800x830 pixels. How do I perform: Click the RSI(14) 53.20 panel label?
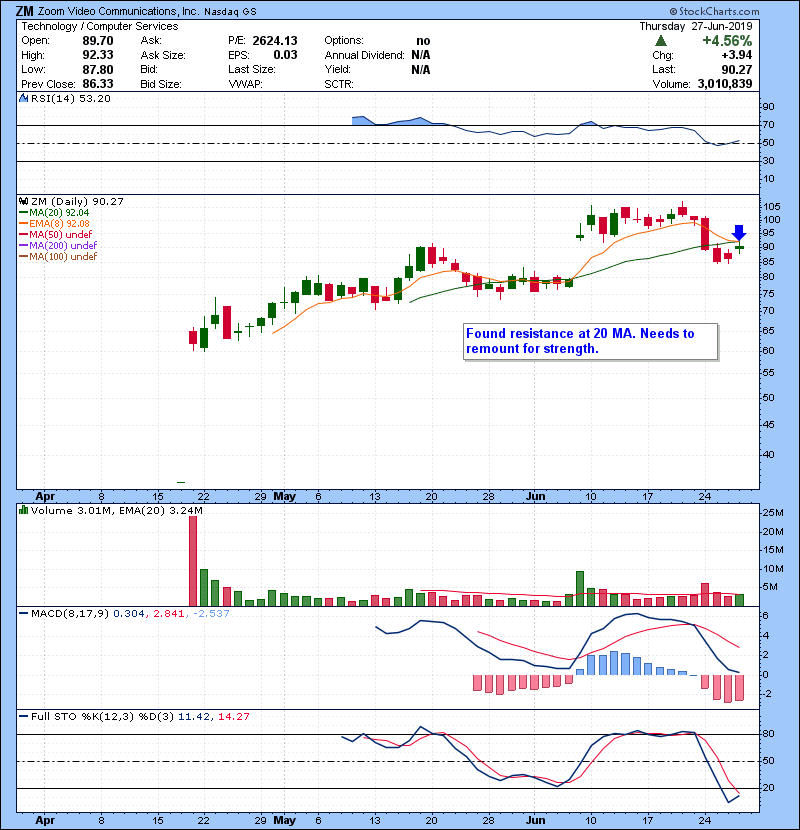(70, 98)
